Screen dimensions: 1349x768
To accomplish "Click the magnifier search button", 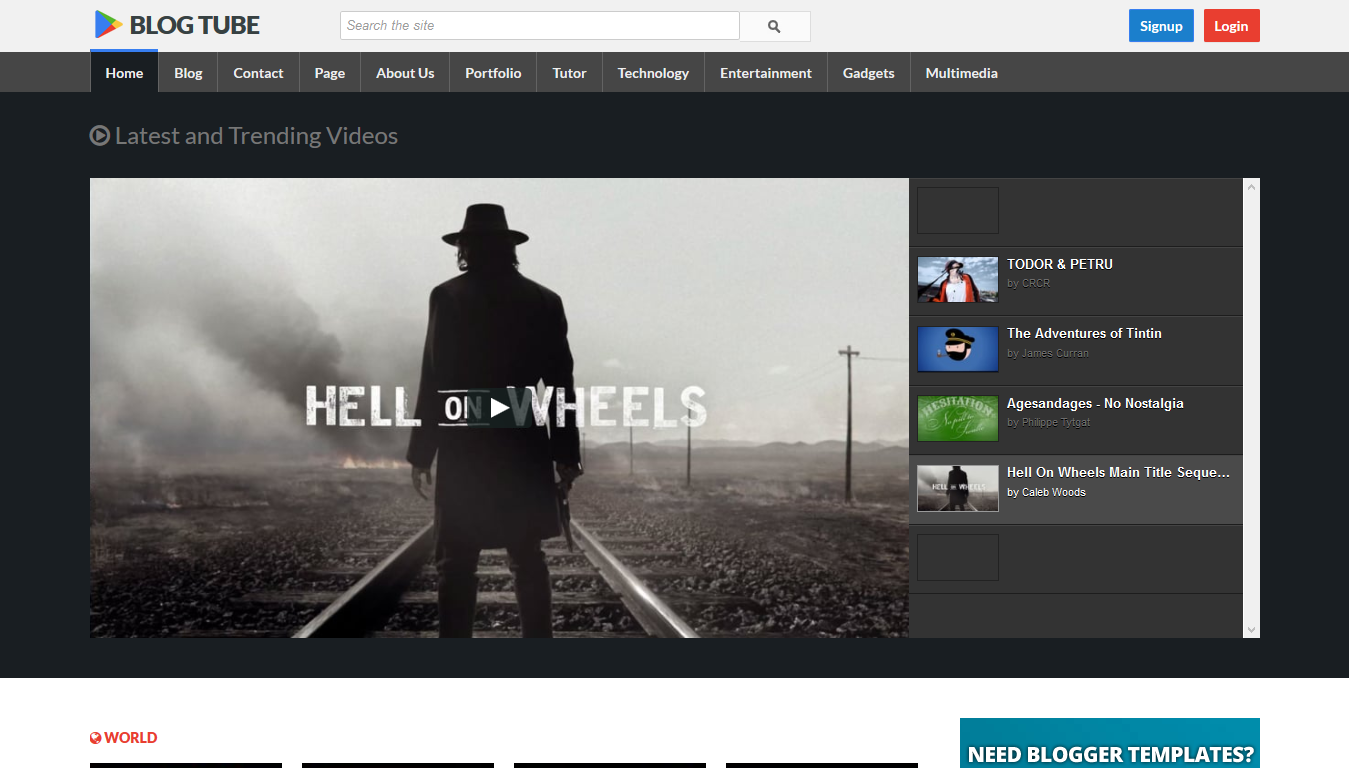I will 774,26.
